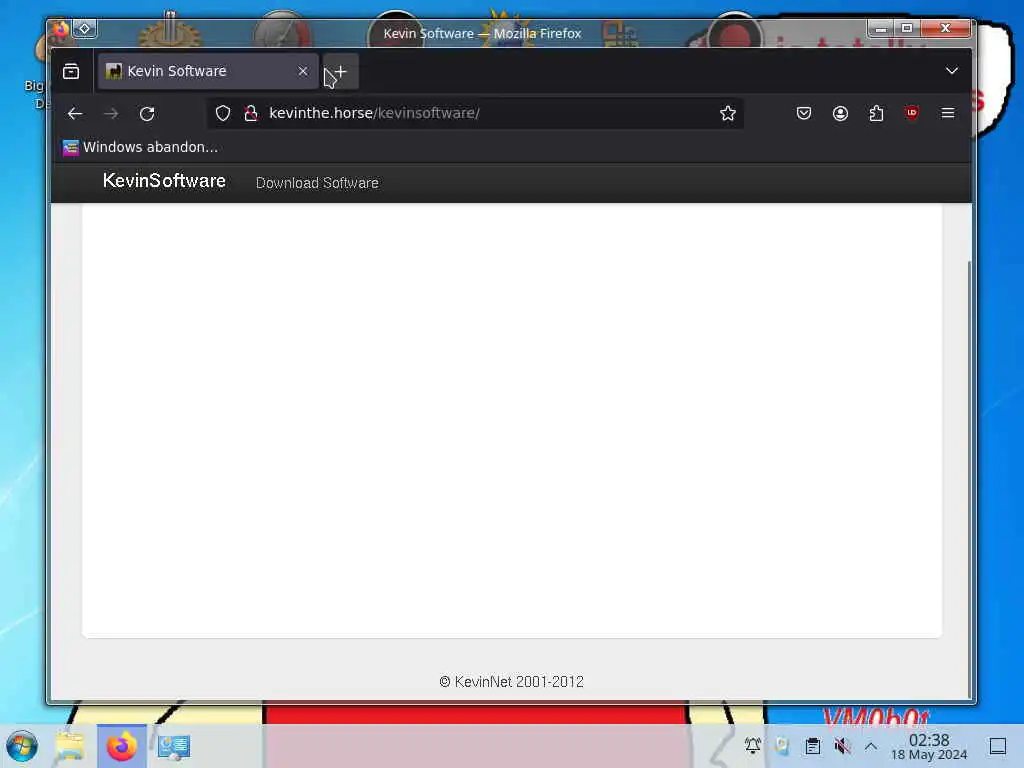Image resolution: width=1024 pixels, height=768 pixels.
Task: Open the clock showing 02:38
Action: pos(929,746)
